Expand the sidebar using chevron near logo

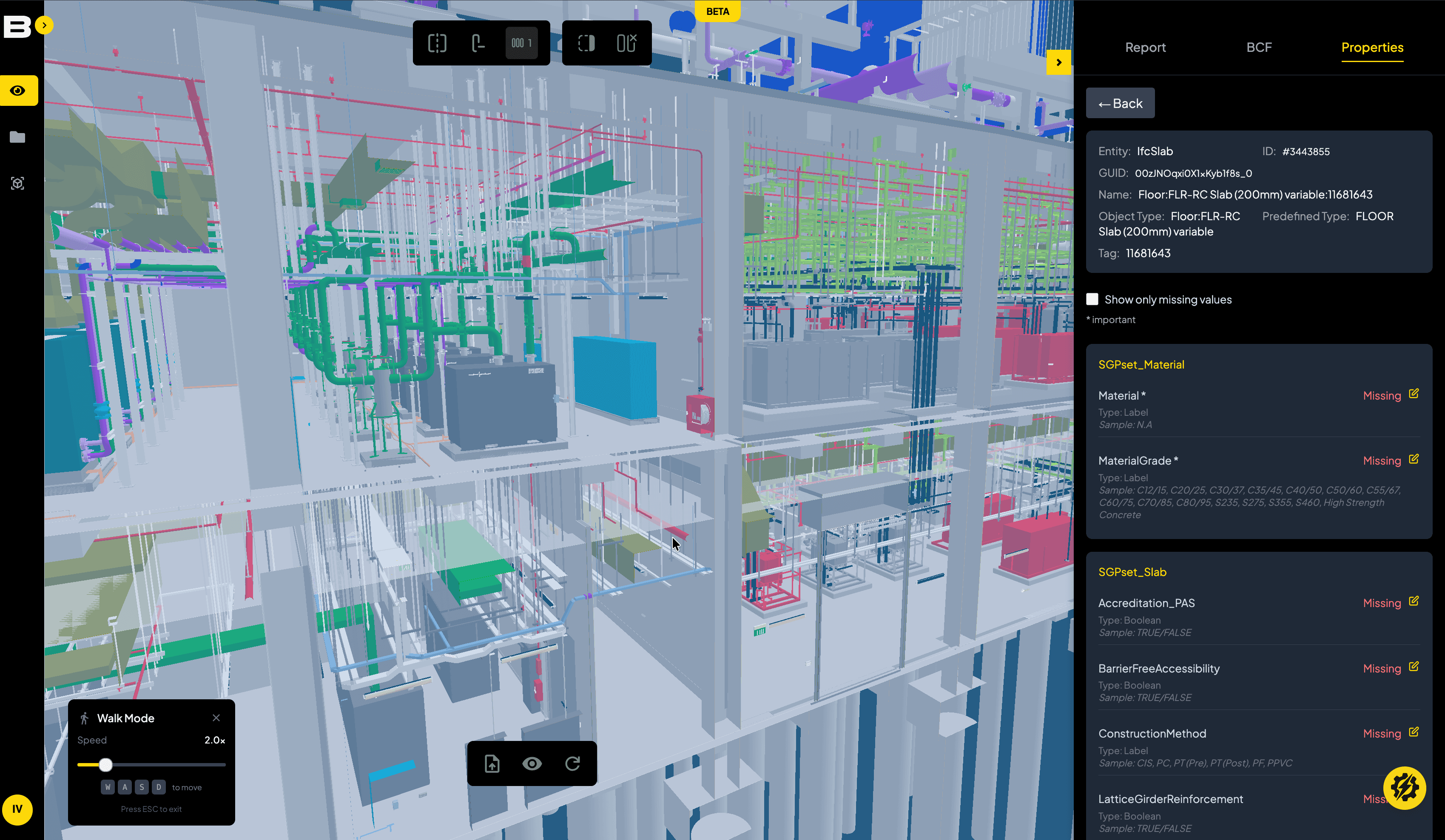point(44,25)
